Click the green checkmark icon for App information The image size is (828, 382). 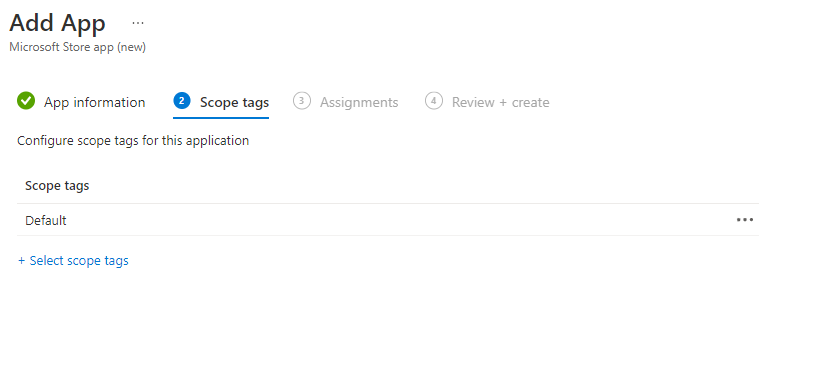(x=26, y=100)
